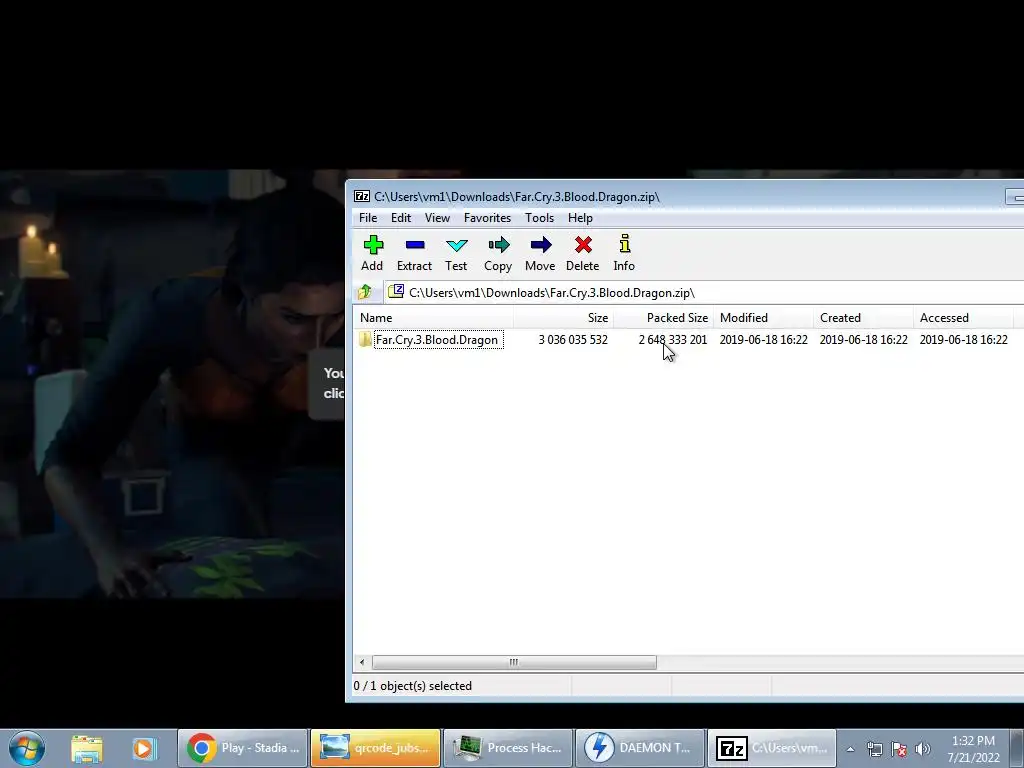Sort by the Modified column header

pos(763,318)
